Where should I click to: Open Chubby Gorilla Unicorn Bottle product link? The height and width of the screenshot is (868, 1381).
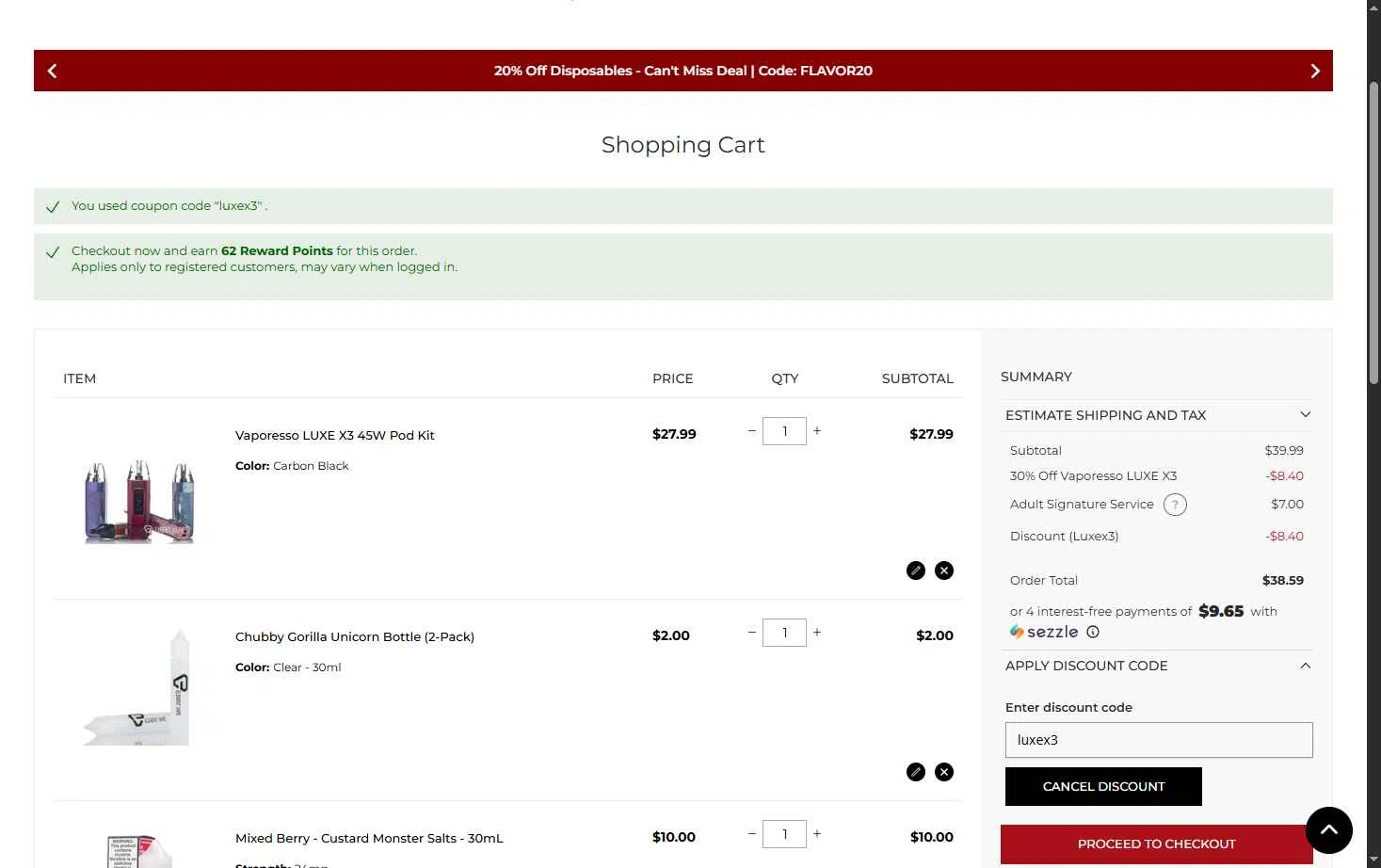point(355,636)
